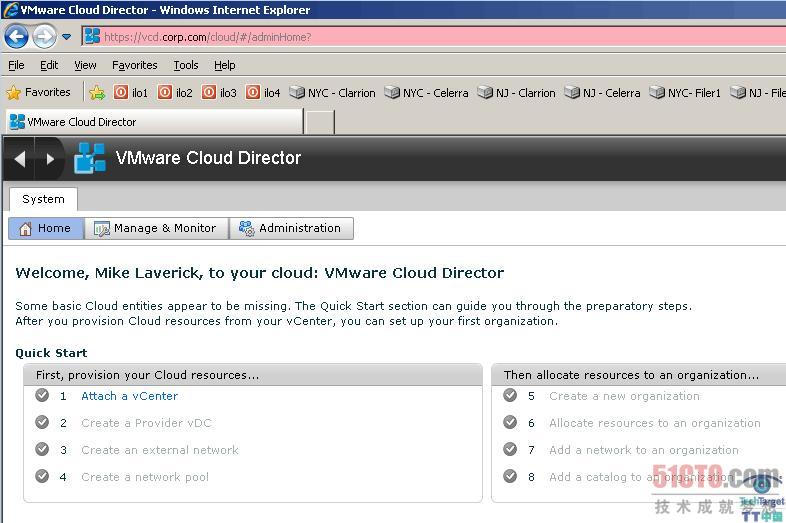Open the ilo1 bookmark
Image resolution: width=786 pixels, height=523 pixels.
(131, 93)
